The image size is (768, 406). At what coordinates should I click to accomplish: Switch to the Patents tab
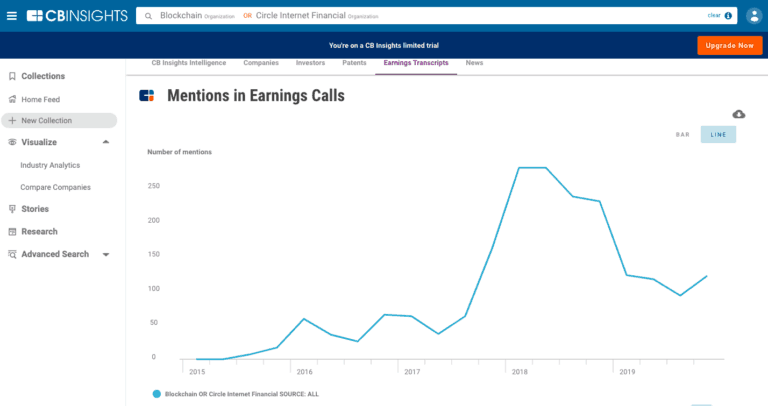(354, 63)
